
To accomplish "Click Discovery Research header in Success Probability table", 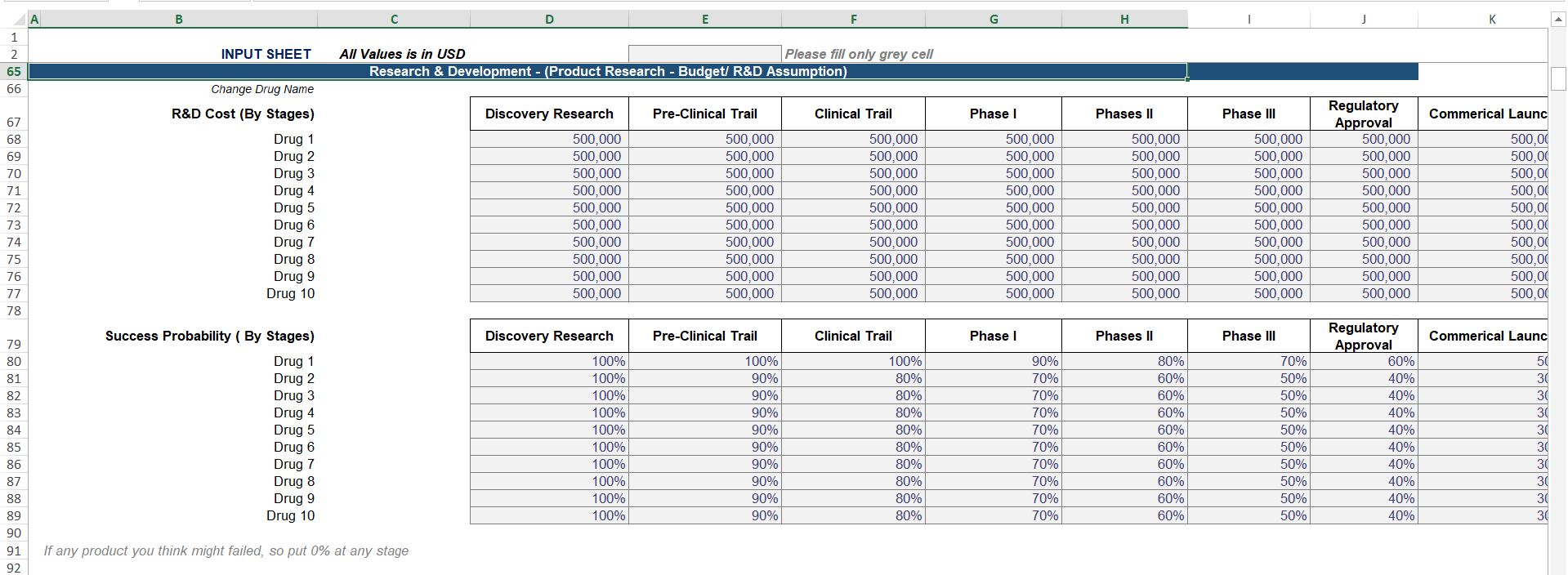I will point(549,336).
